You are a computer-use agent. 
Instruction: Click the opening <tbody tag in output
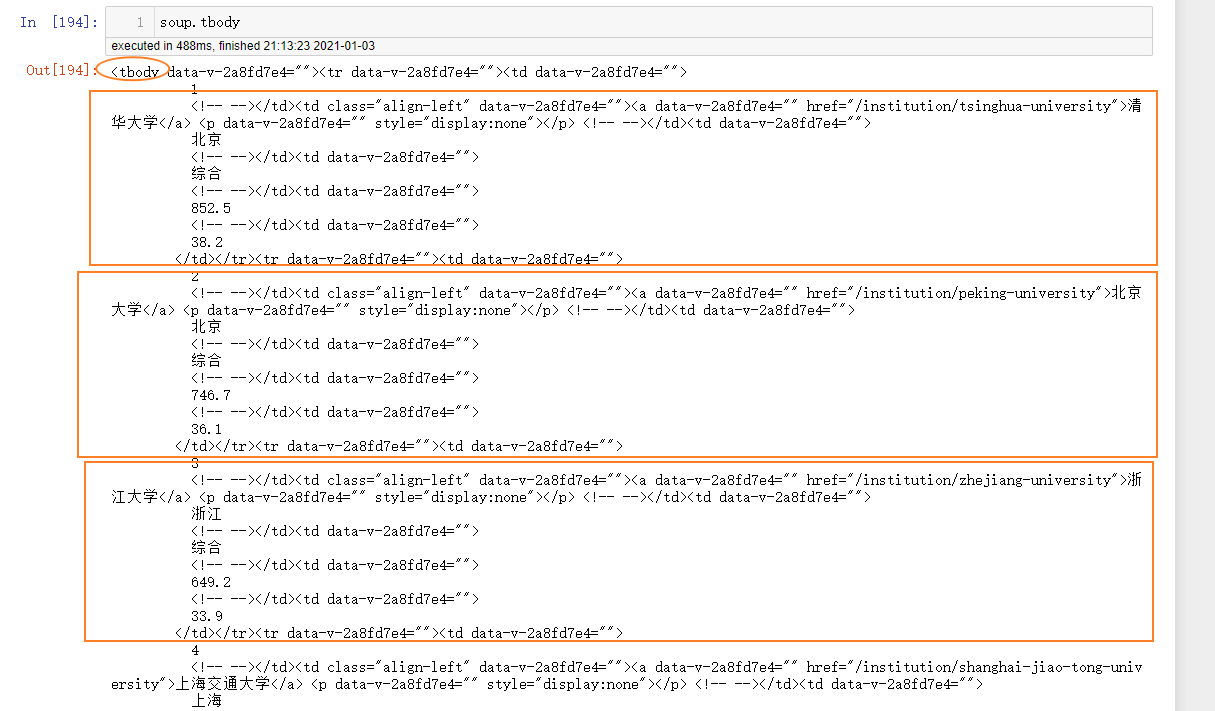click(135, 72)
